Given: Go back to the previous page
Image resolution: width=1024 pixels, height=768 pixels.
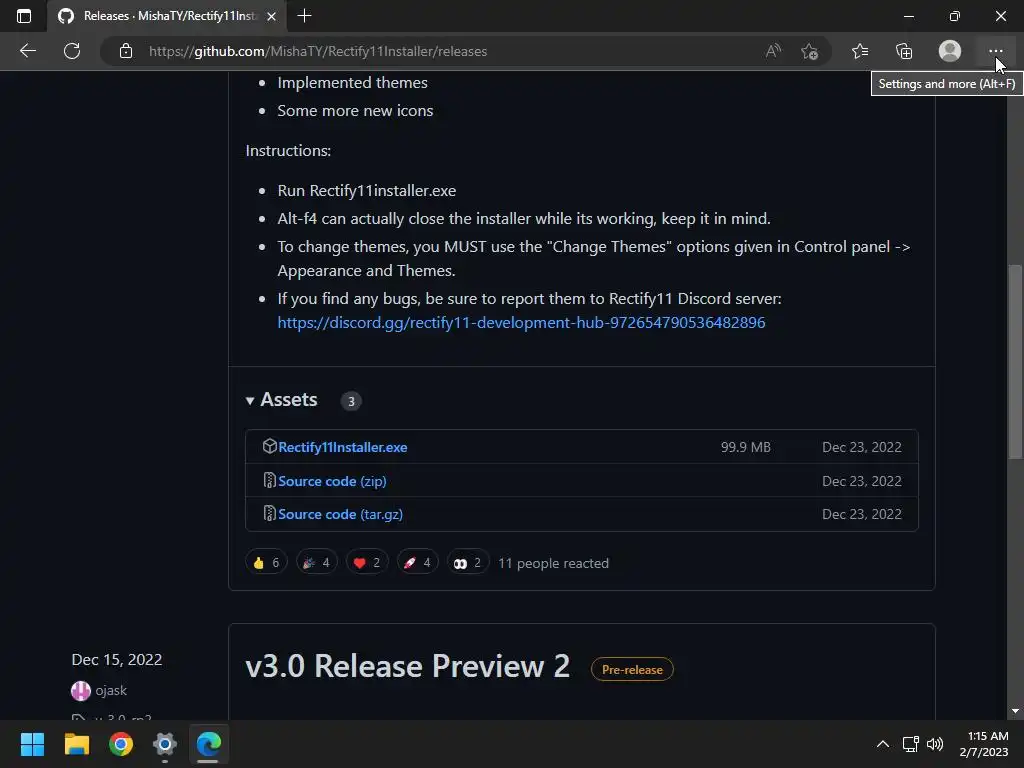Looking at the screenshot, I should [28, 51].
